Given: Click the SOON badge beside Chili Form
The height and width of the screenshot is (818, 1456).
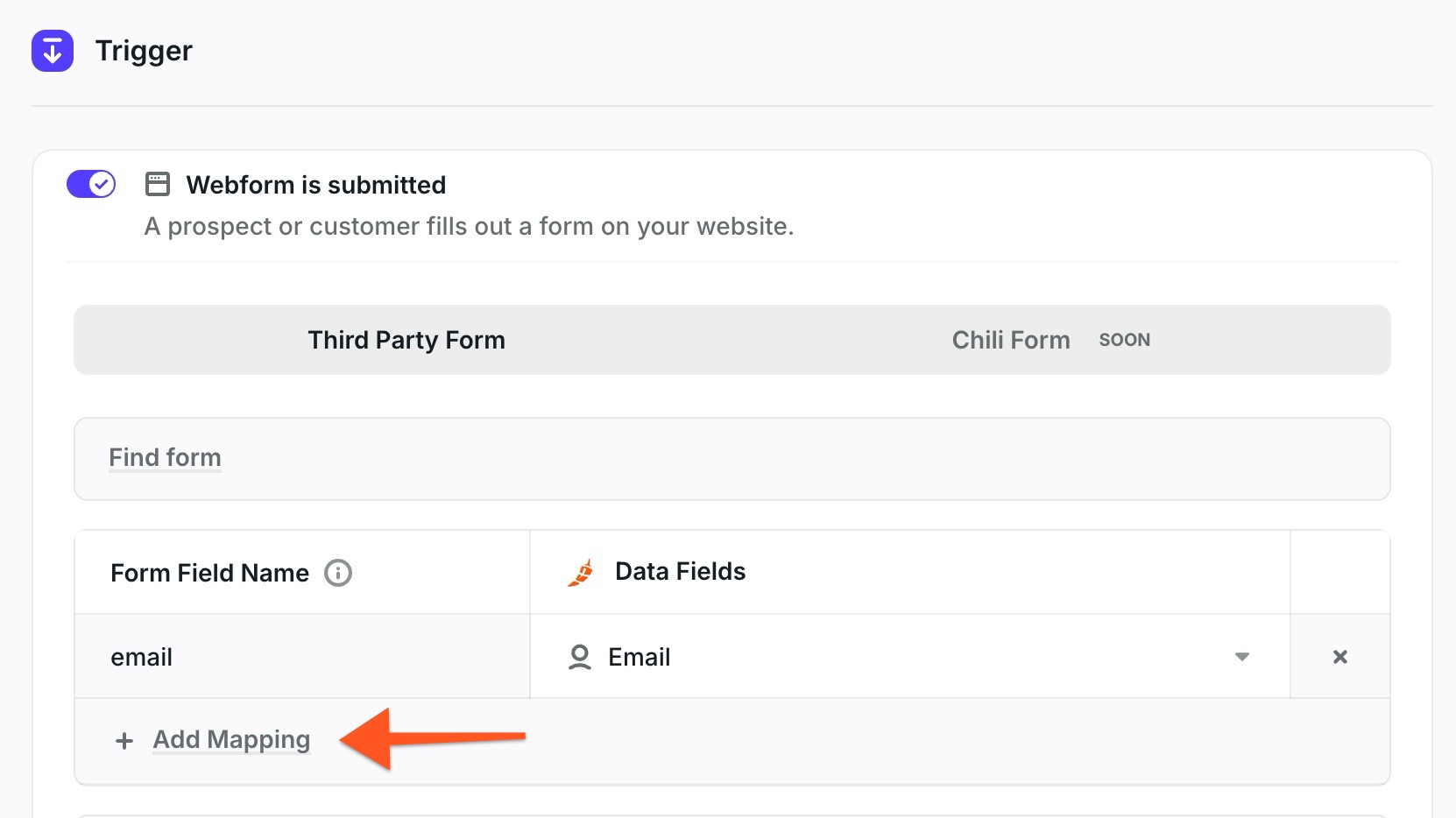Looking at the screenshot, I should click(x=1125, y=340).
